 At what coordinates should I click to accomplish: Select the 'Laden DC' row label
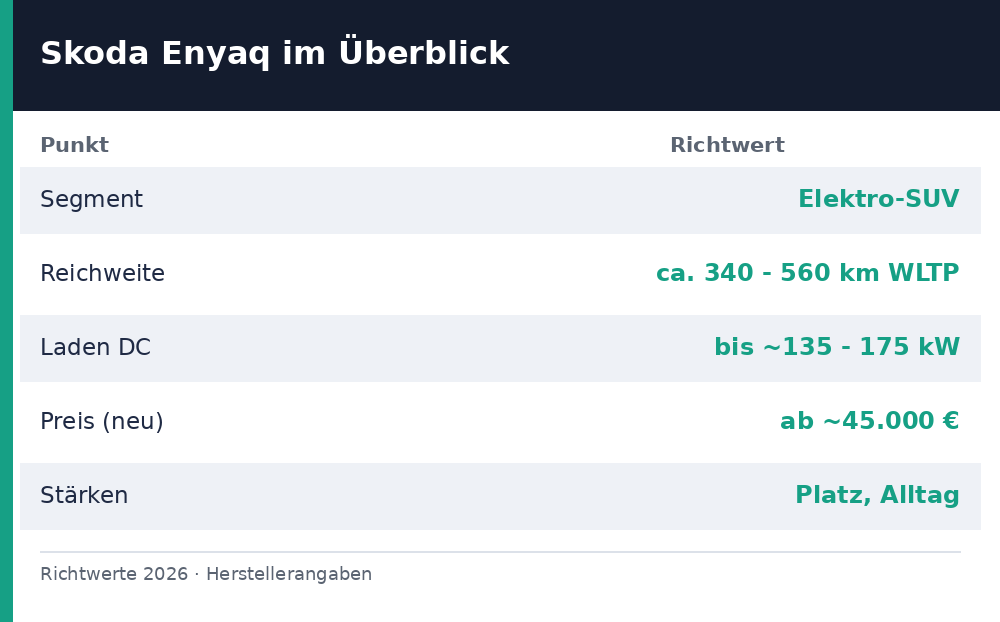click(x=95, y=347)
